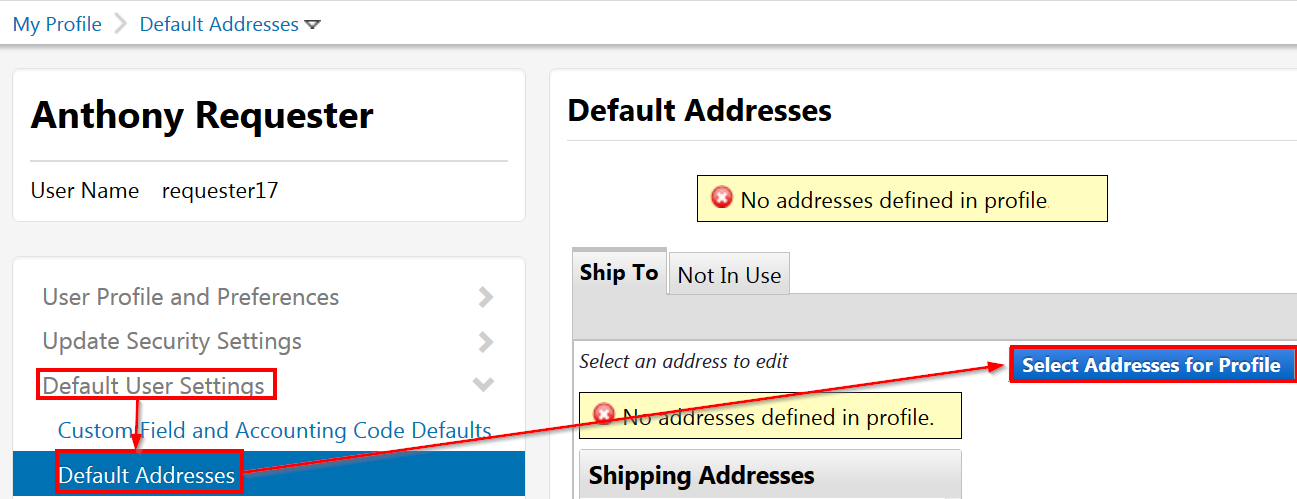Switch to the Not In Use tab
Screen dimensions: 1297x499
[x=729, y=275]
